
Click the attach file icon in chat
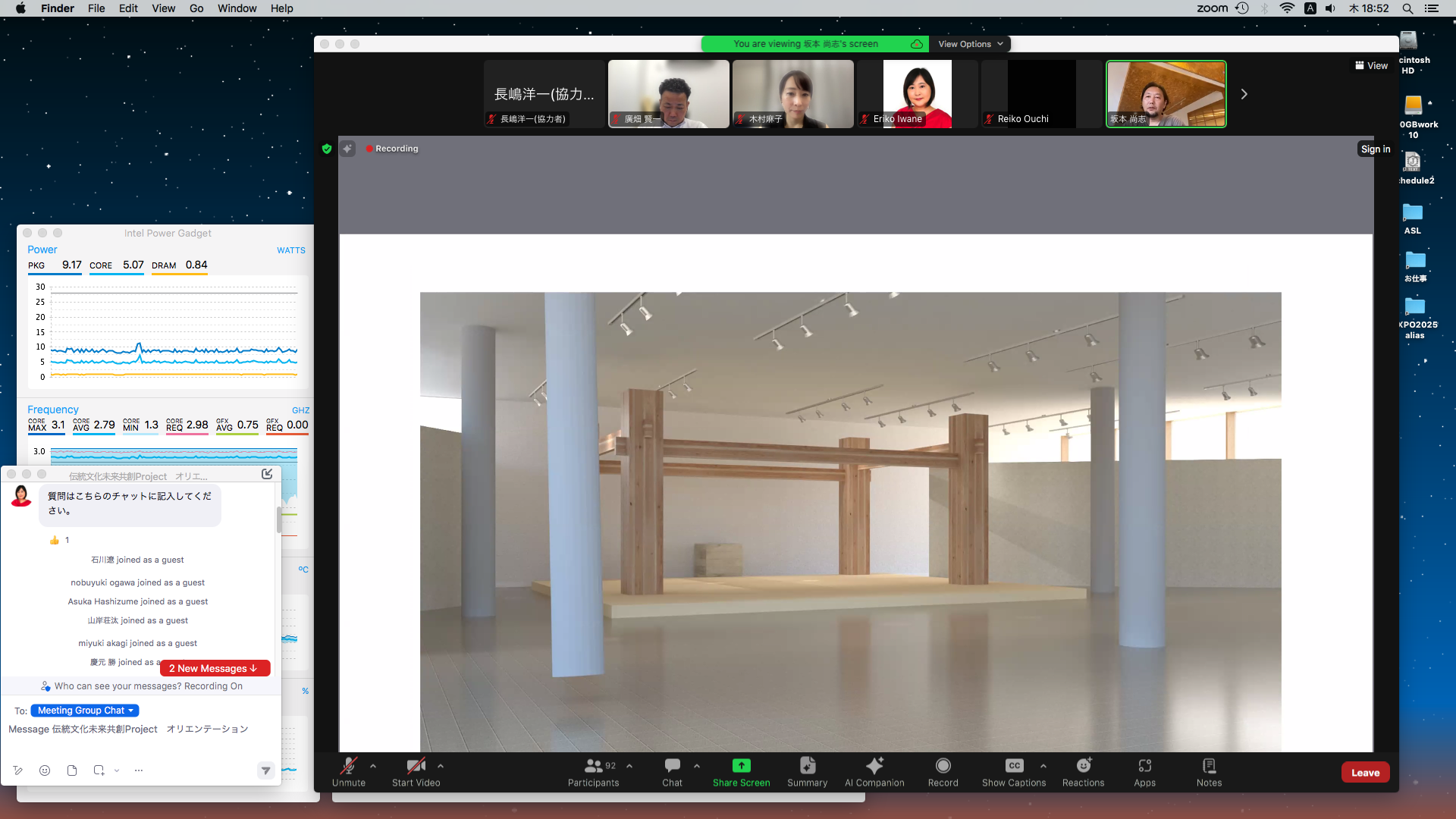(x=72, y=770)
